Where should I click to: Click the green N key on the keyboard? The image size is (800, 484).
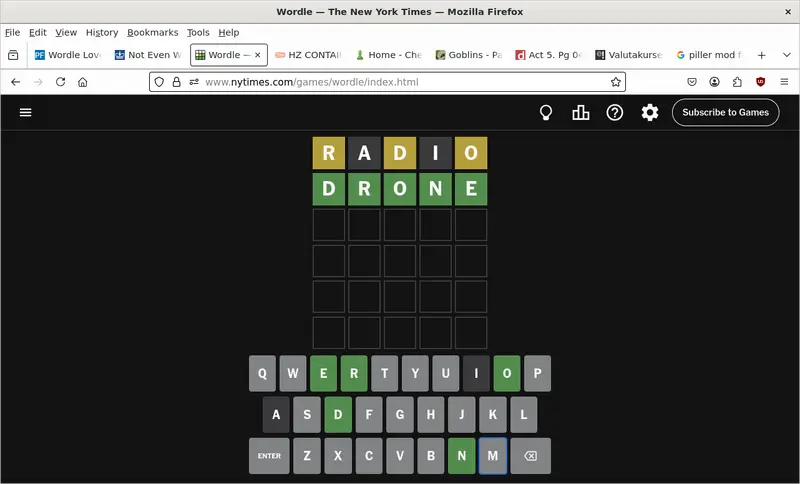pyautogui.click(x=462, y=455)
